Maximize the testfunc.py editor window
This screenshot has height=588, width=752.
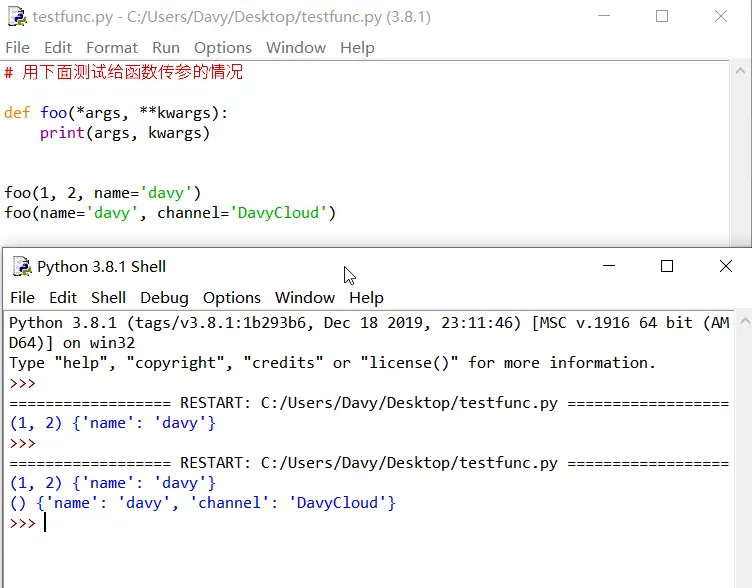pyautogui.click(x=662, y=16)
